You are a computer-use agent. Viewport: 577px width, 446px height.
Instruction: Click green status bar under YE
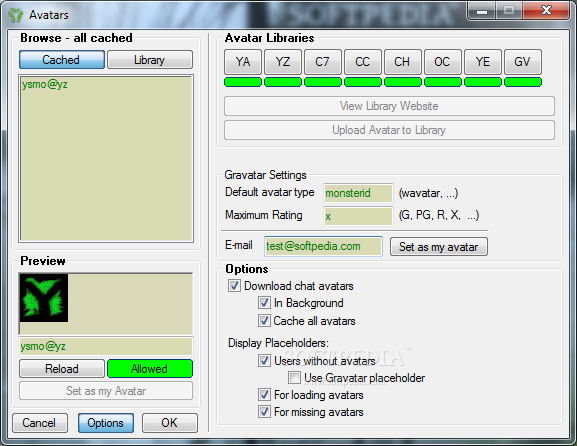click(483, 82)
